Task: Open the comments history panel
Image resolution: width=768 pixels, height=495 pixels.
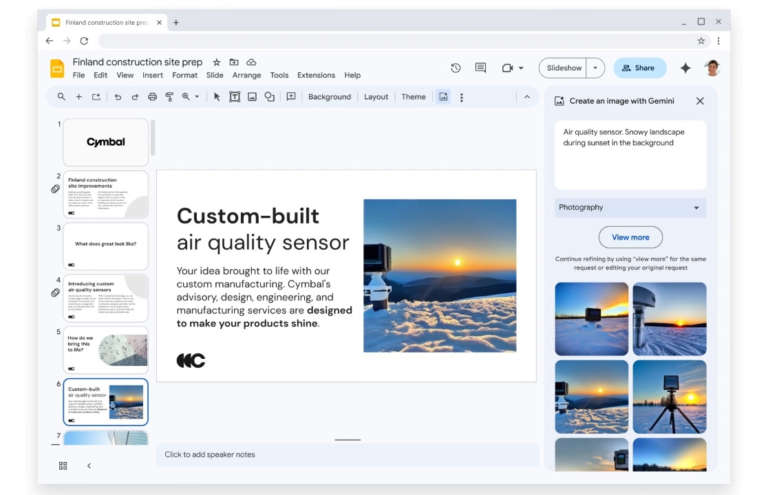Action: (480, 68)
